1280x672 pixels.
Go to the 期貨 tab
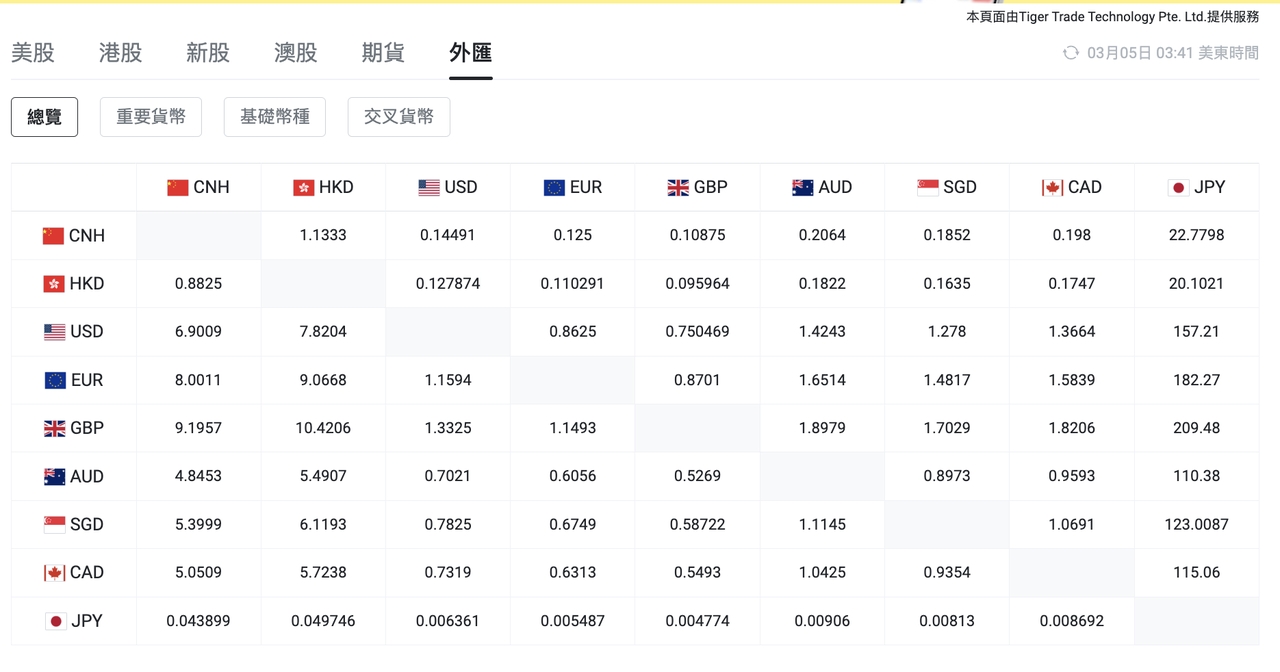383,53
